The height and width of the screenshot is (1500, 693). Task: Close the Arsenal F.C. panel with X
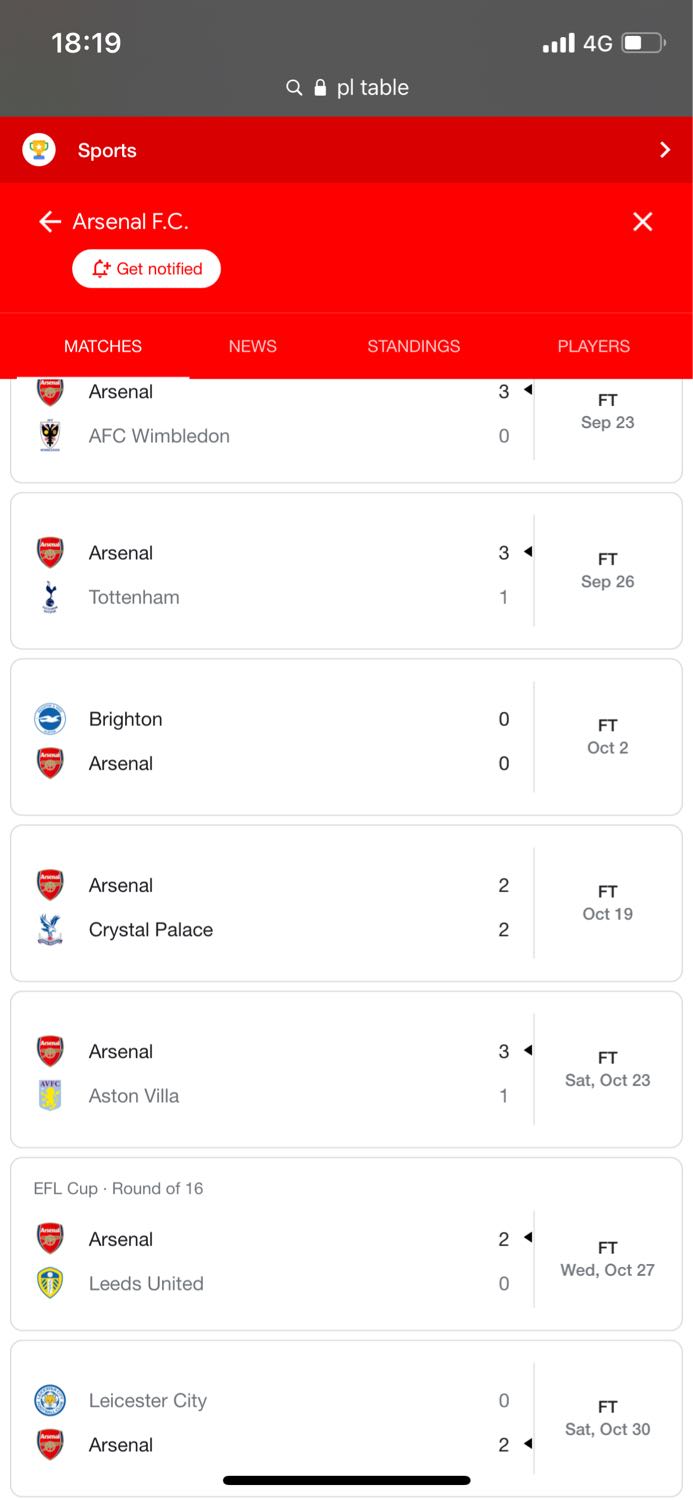pos(643,222)
